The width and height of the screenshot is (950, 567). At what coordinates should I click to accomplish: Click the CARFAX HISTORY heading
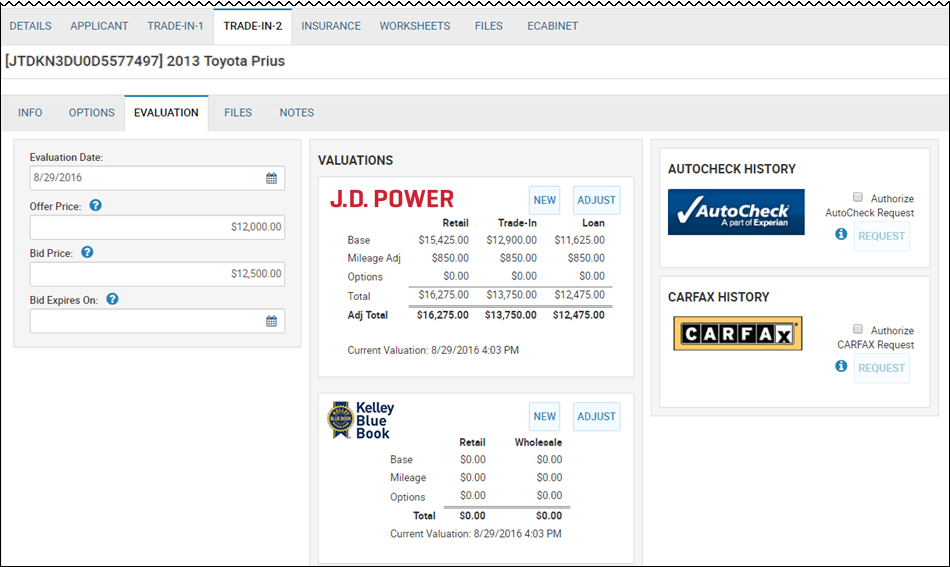pos(719,297)
